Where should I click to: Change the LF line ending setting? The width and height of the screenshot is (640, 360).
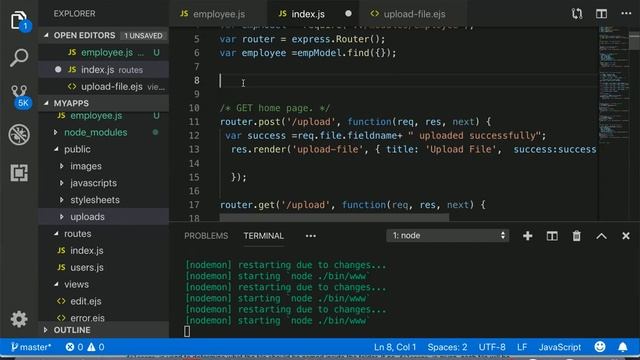tap(522, 347)
